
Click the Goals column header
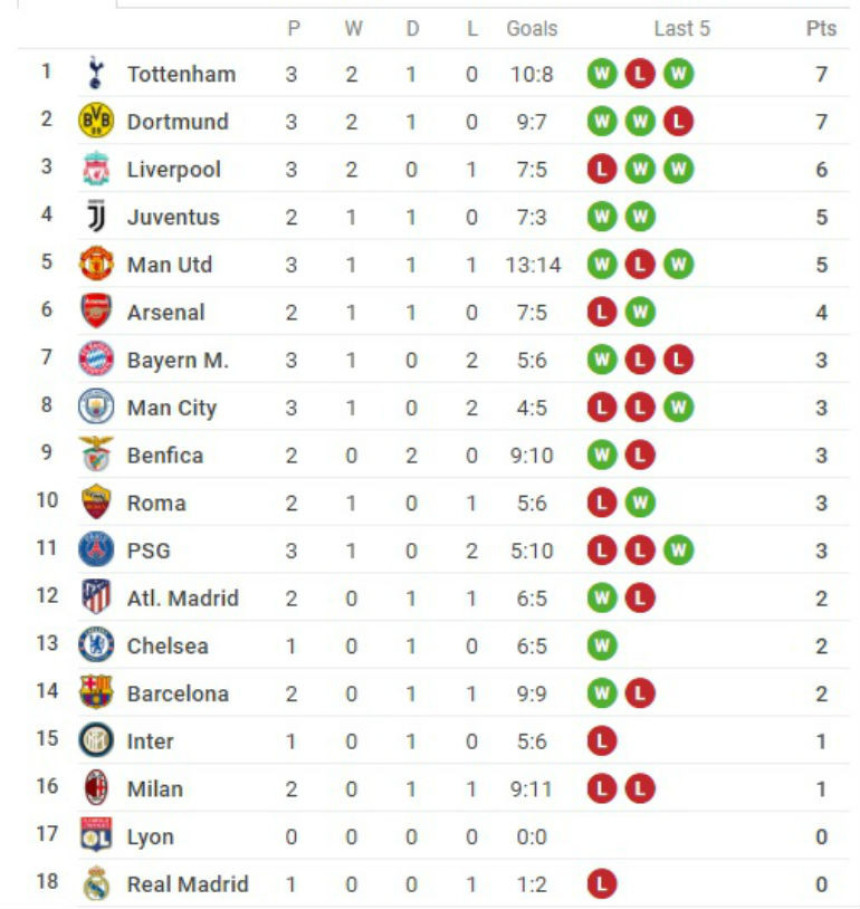(532, 28)
